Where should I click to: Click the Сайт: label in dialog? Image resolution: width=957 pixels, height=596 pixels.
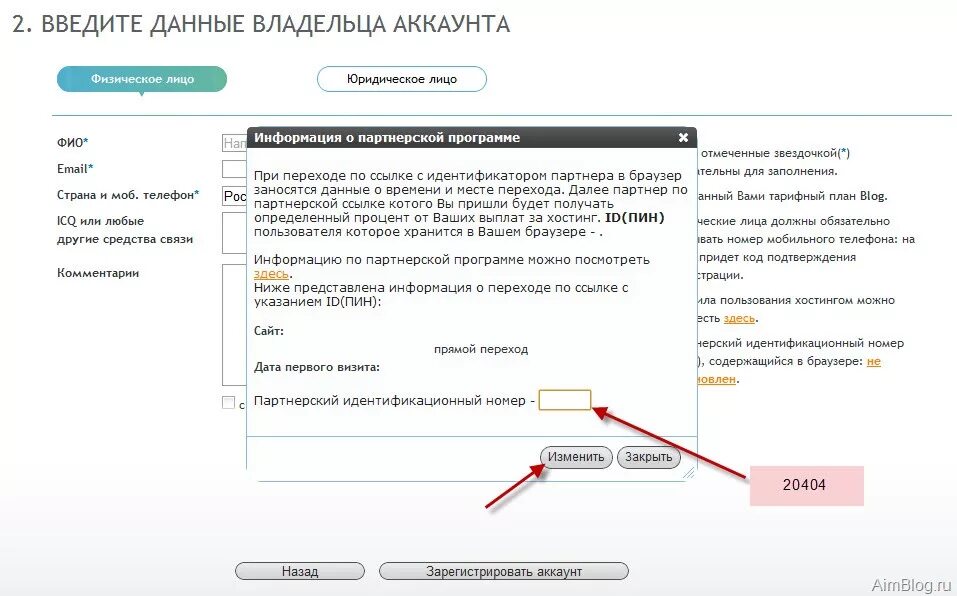[x=269, y=331]
